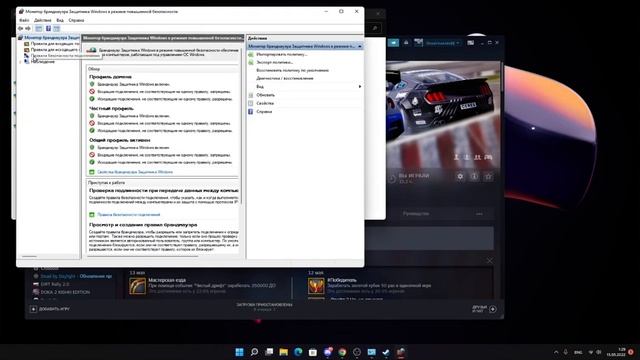Collapse the Actions pane section header arrow
The width and height of the screenshot is (640, 360).
coord(360,47)
